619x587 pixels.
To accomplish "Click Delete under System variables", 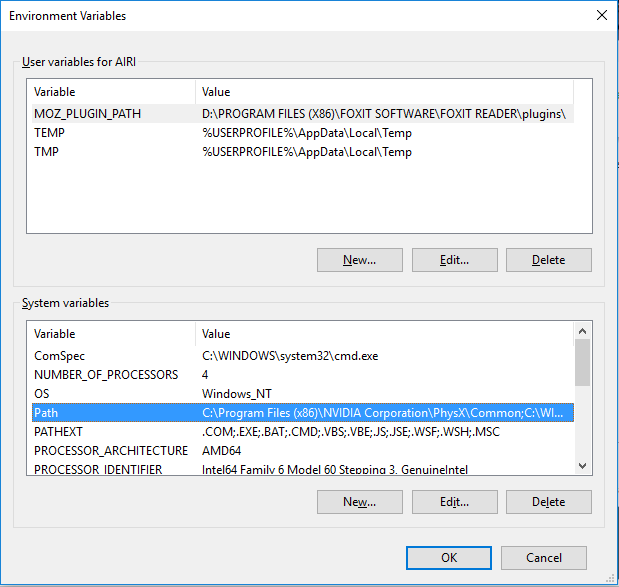I will point(548,501).
